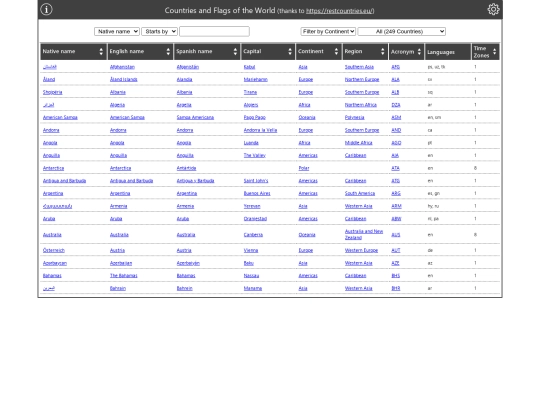Focus the search text input field

coord(214,31)
